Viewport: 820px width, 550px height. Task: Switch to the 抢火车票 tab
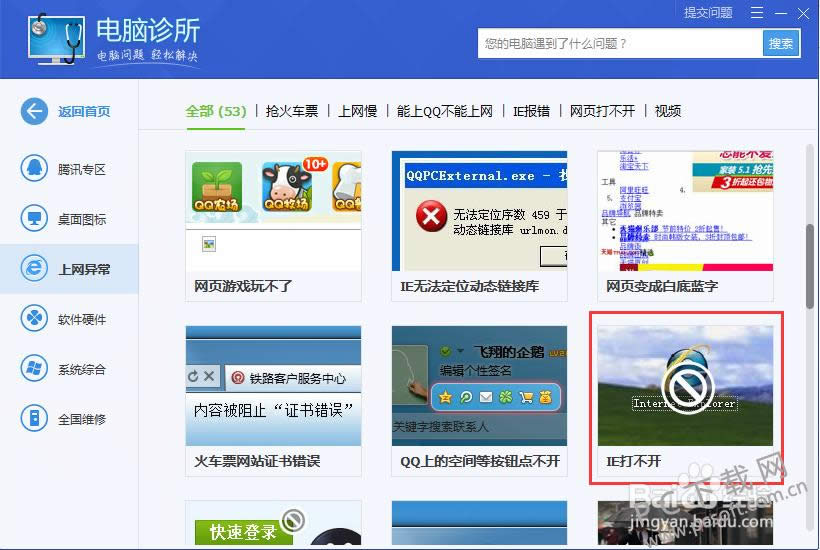(291, 111)
